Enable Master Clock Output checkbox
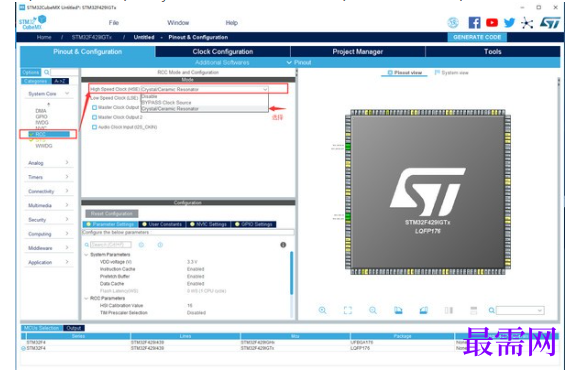The image size is (575, 373). 94,107
